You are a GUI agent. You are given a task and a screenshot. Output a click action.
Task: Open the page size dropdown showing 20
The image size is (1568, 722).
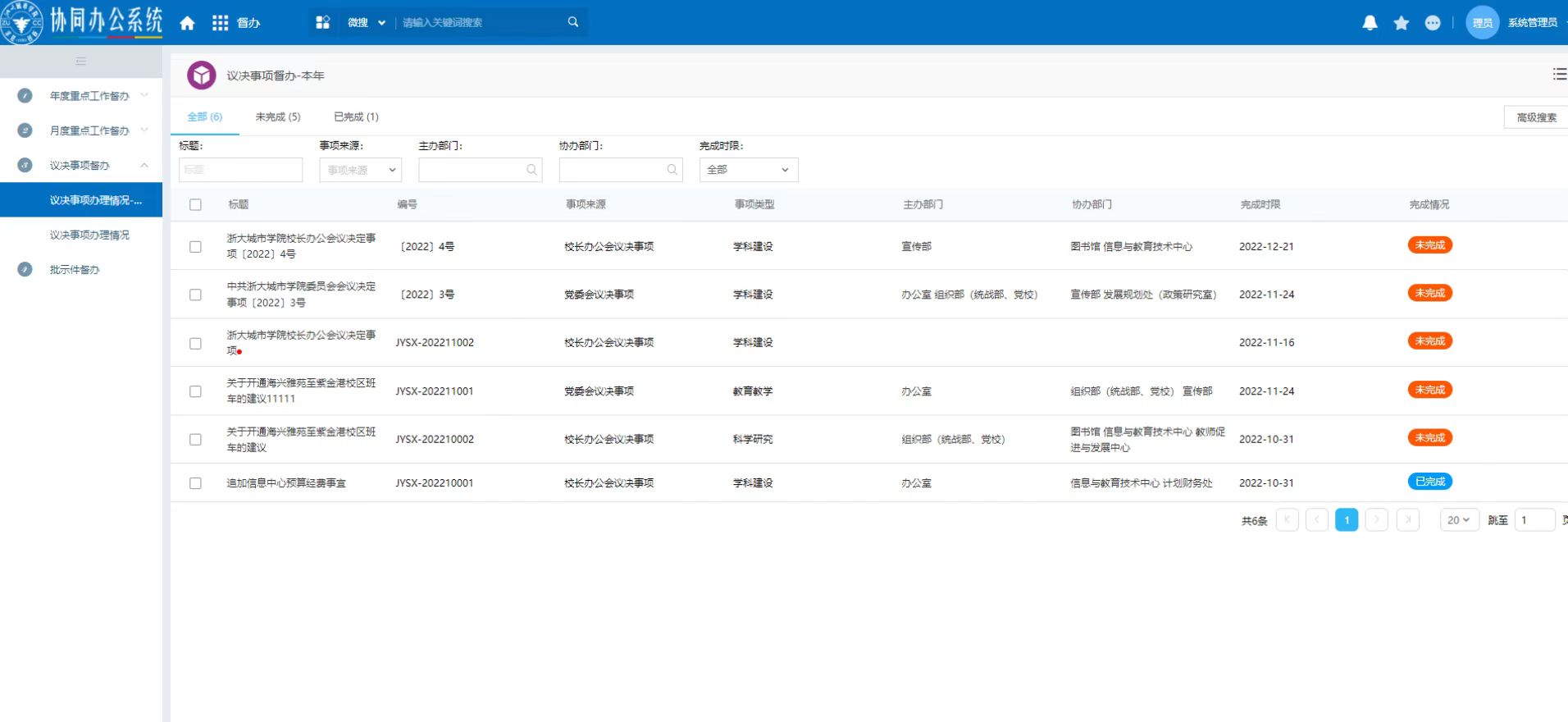pyautogui.click(x=1459, y=520)
